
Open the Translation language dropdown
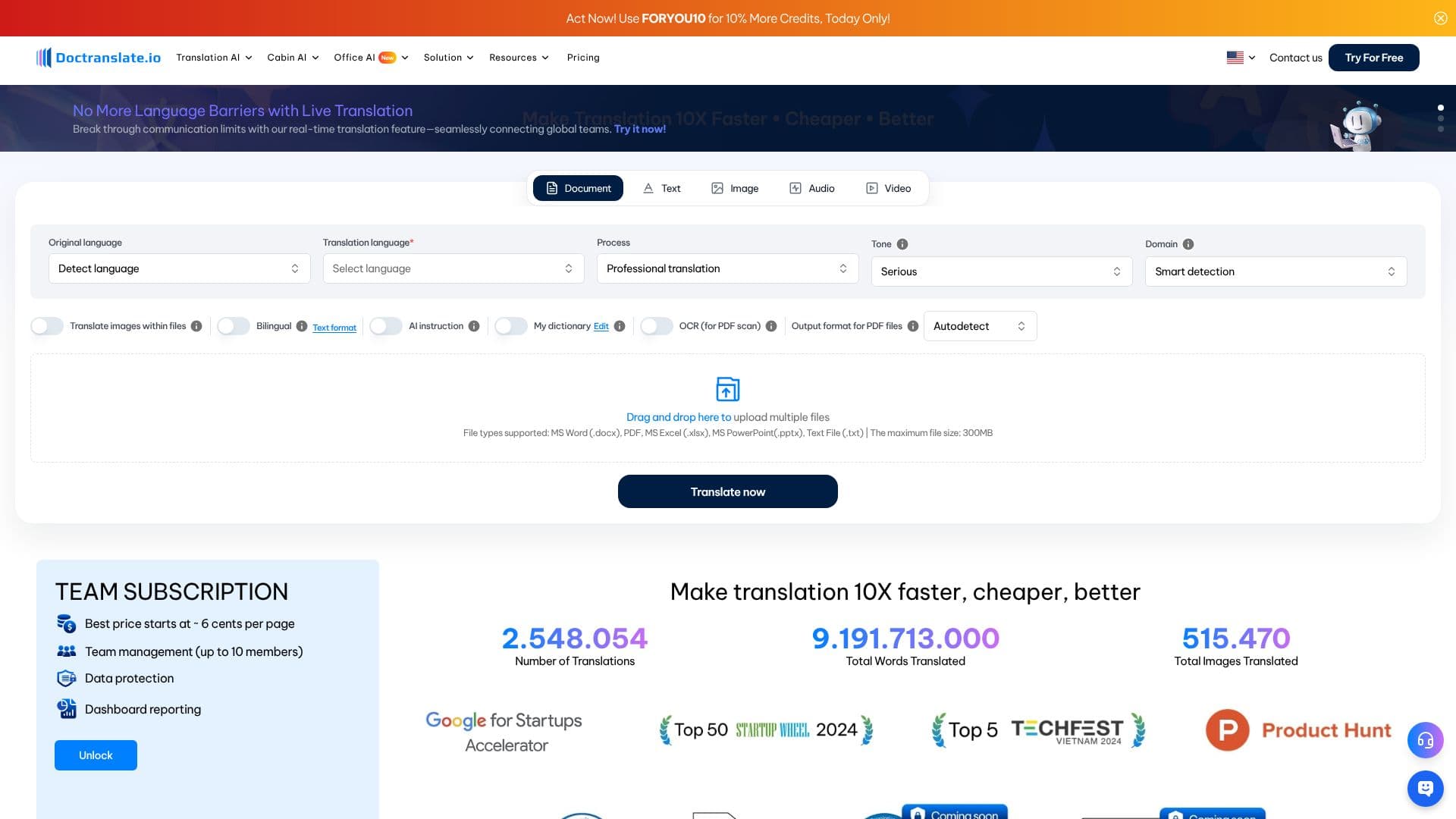[453, 268]
